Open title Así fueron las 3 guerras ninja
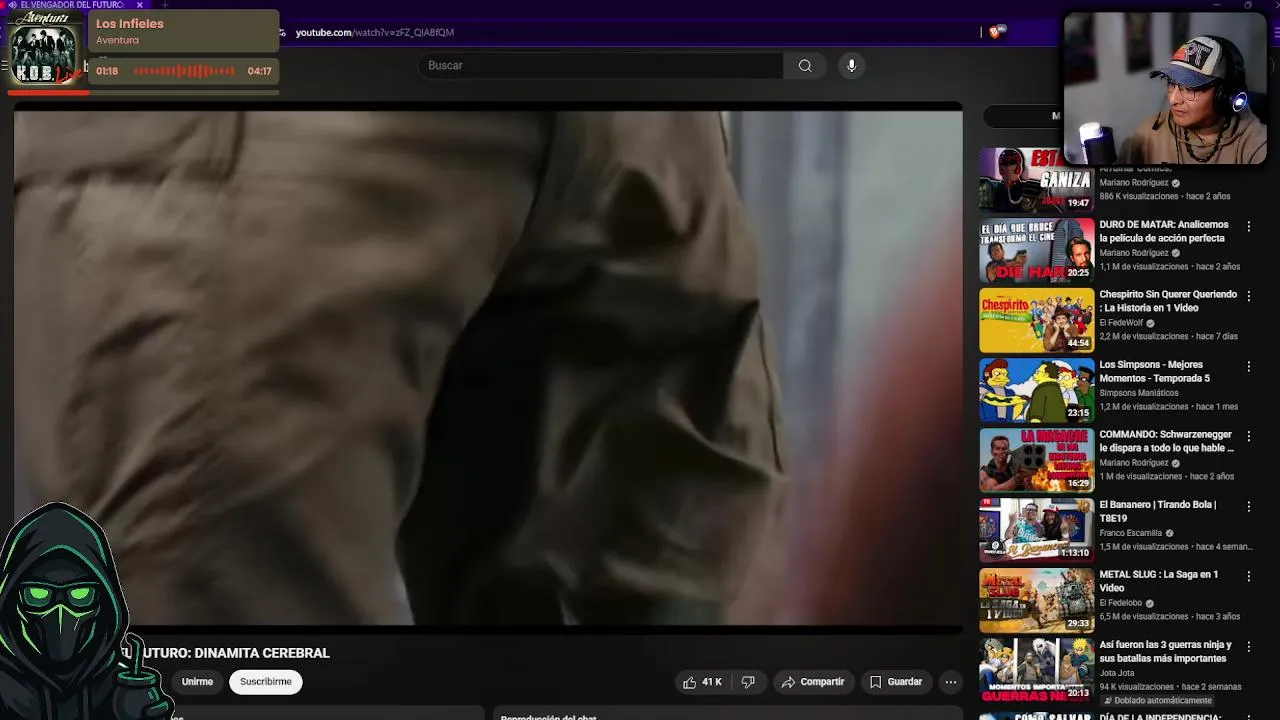Viewport: 1280px width, 720px height. (1166, 651)
